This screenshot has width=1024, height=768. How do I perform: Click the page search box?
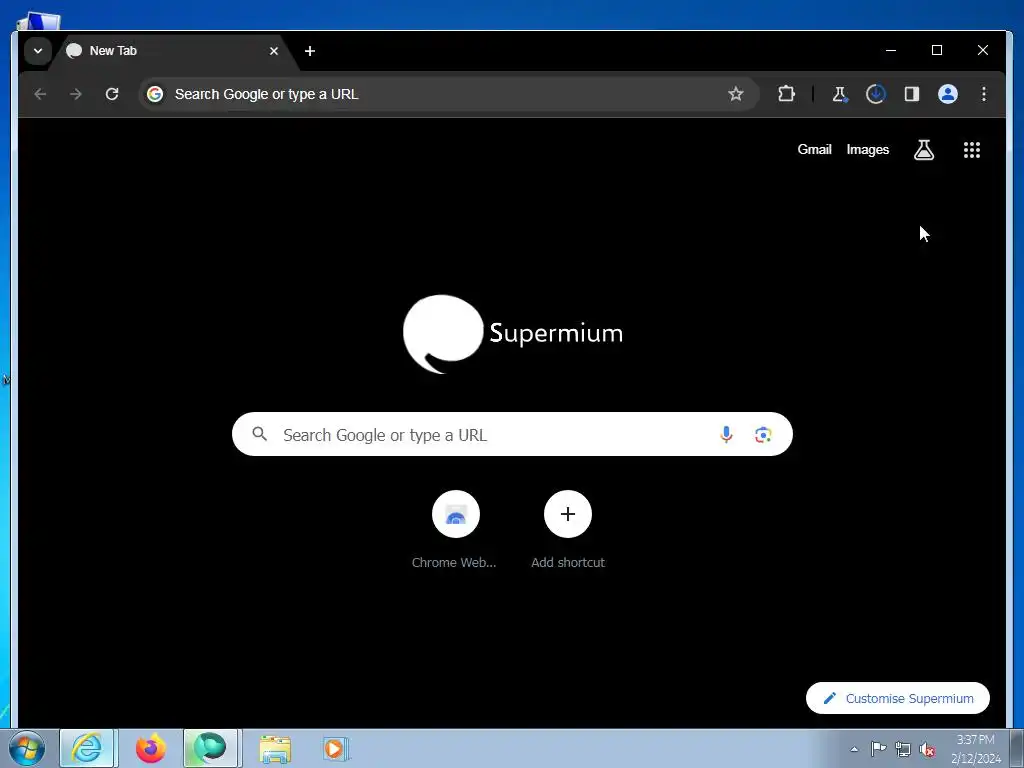(x=512, y=434)
